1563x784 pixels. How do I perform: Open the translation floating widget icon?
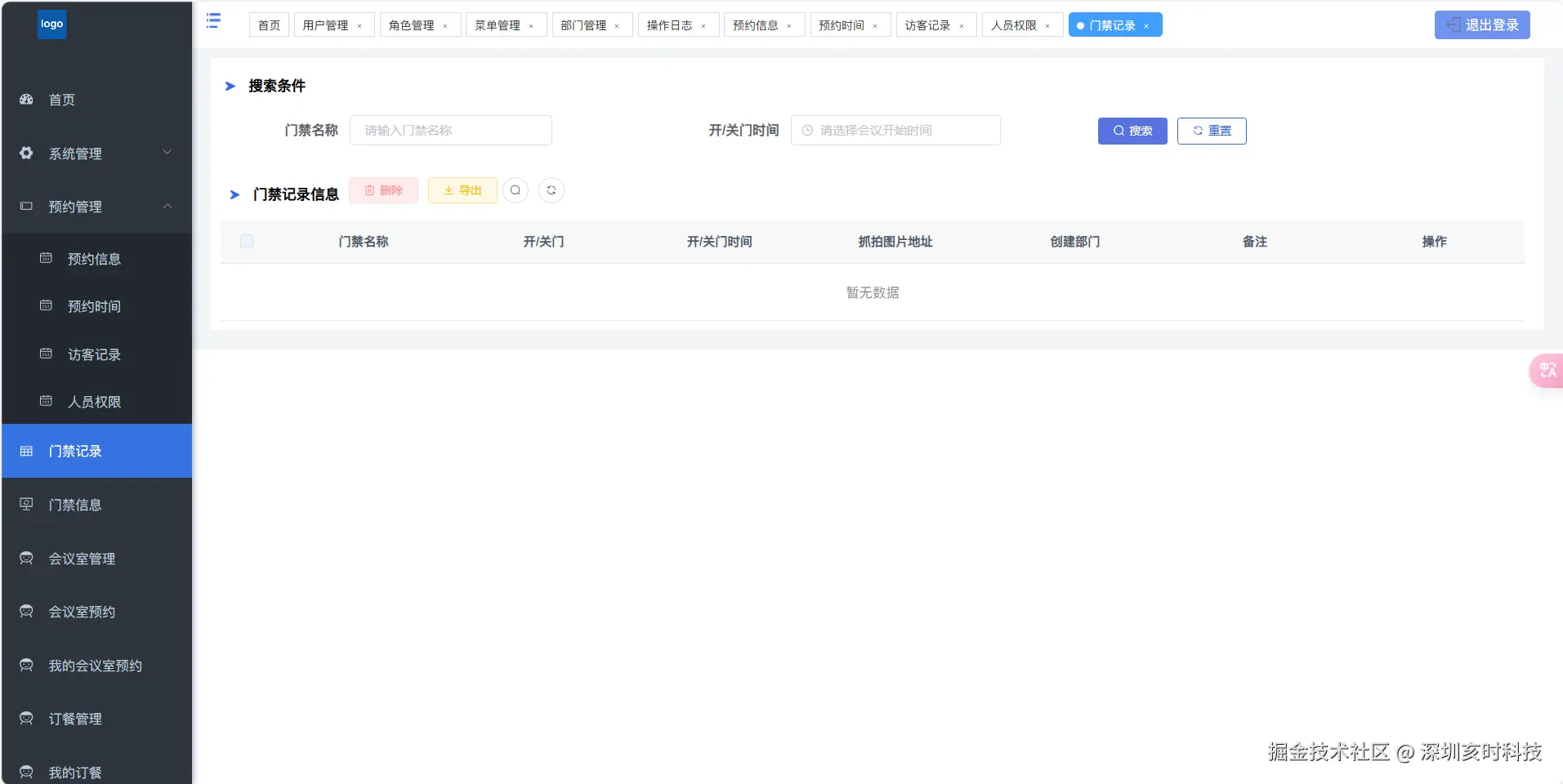(x=1547, y=371)
